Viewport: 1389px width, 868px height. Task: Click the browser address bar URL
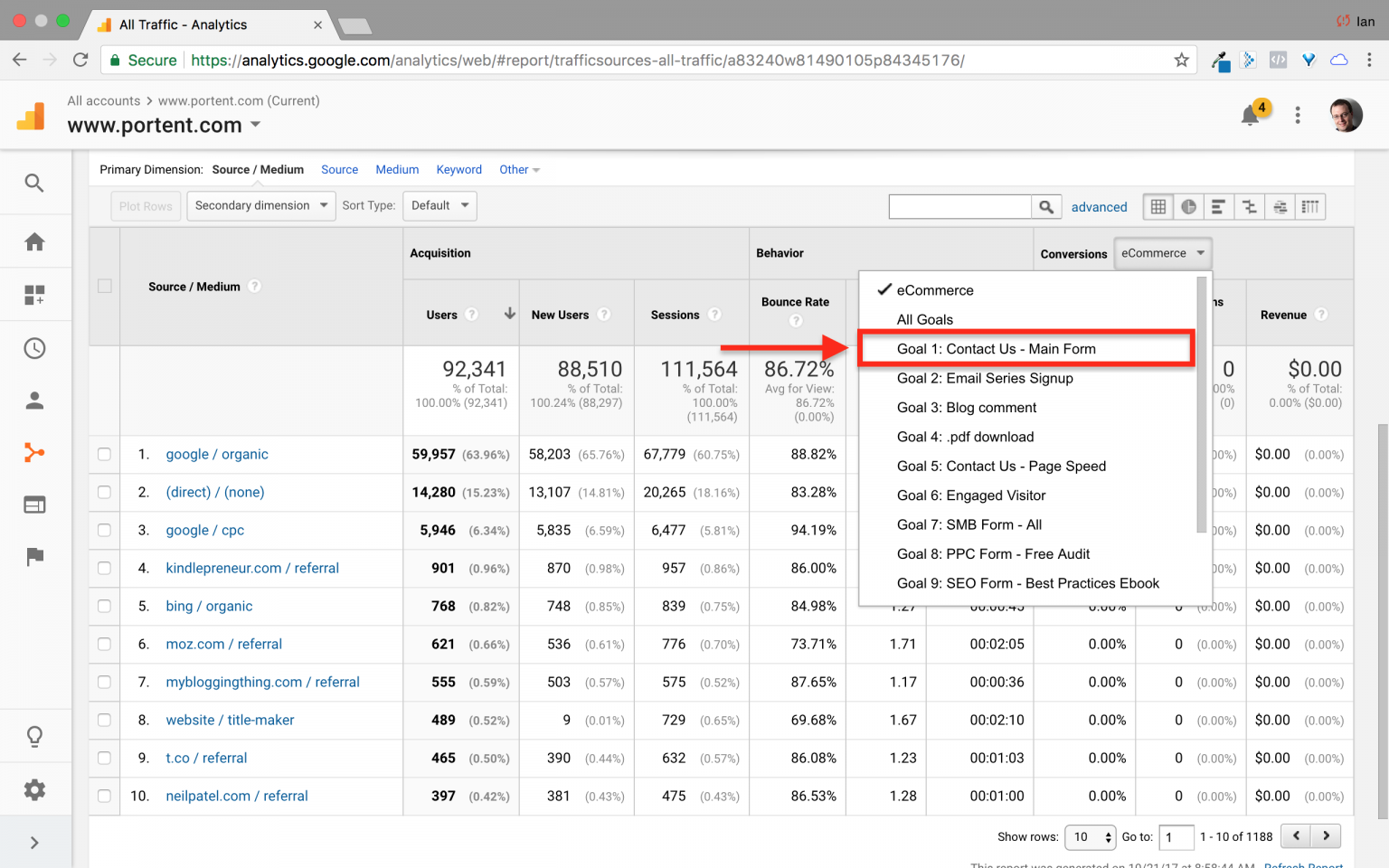click(x=578, y=60)
